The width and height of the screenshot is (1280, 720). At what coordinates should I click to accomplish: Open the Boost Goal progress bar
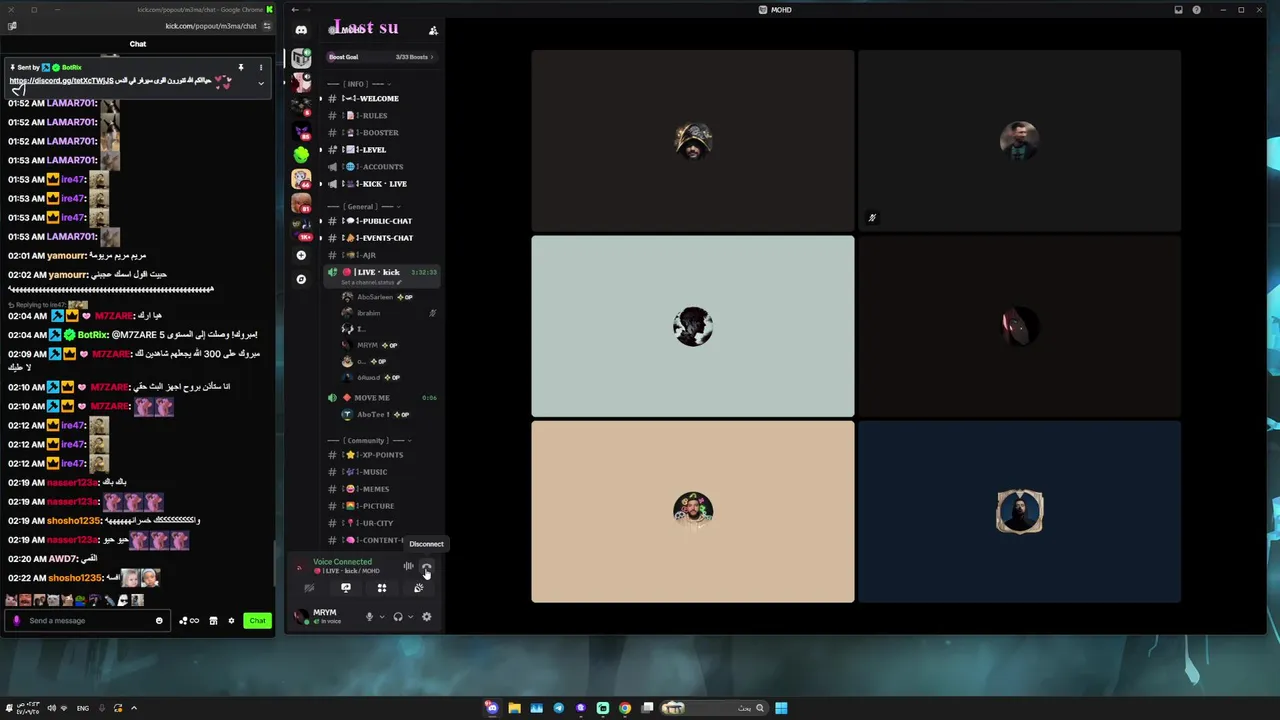click(381, 57)
